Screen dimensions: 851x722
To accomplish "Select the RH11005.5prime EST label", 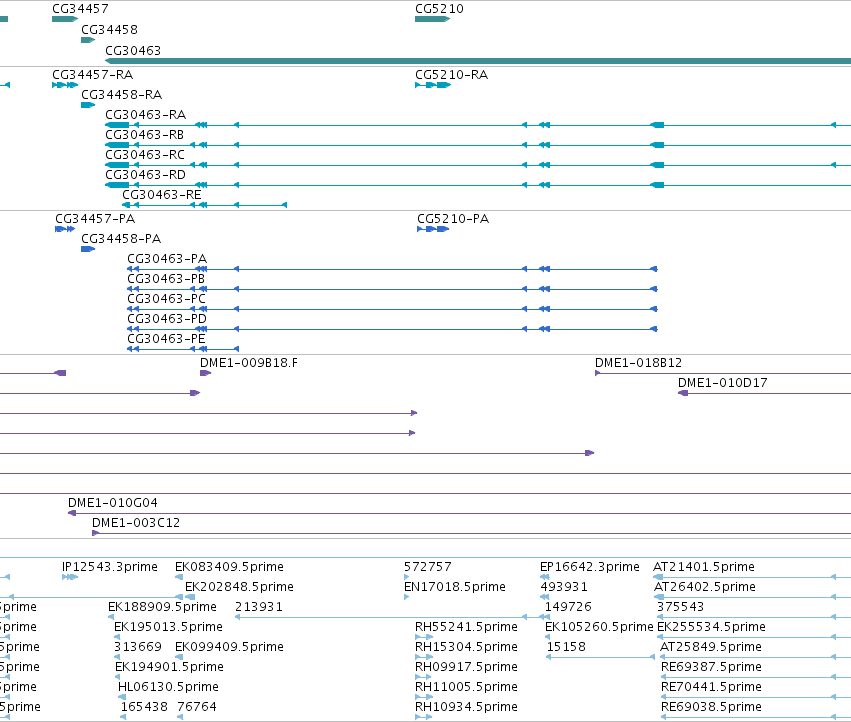I will (x=466, y=687).
